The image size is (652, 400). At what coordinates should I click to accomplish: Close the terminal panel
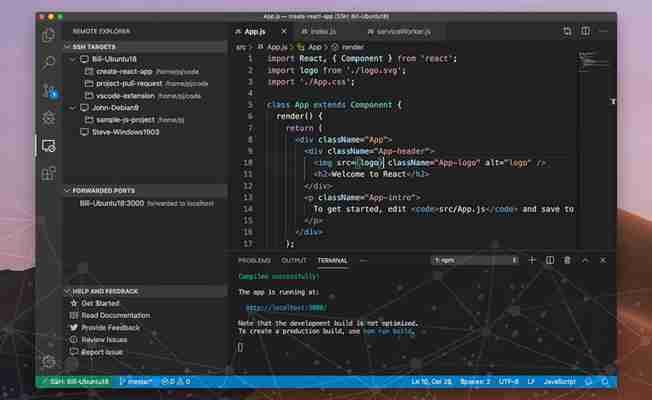pos(603,260)
